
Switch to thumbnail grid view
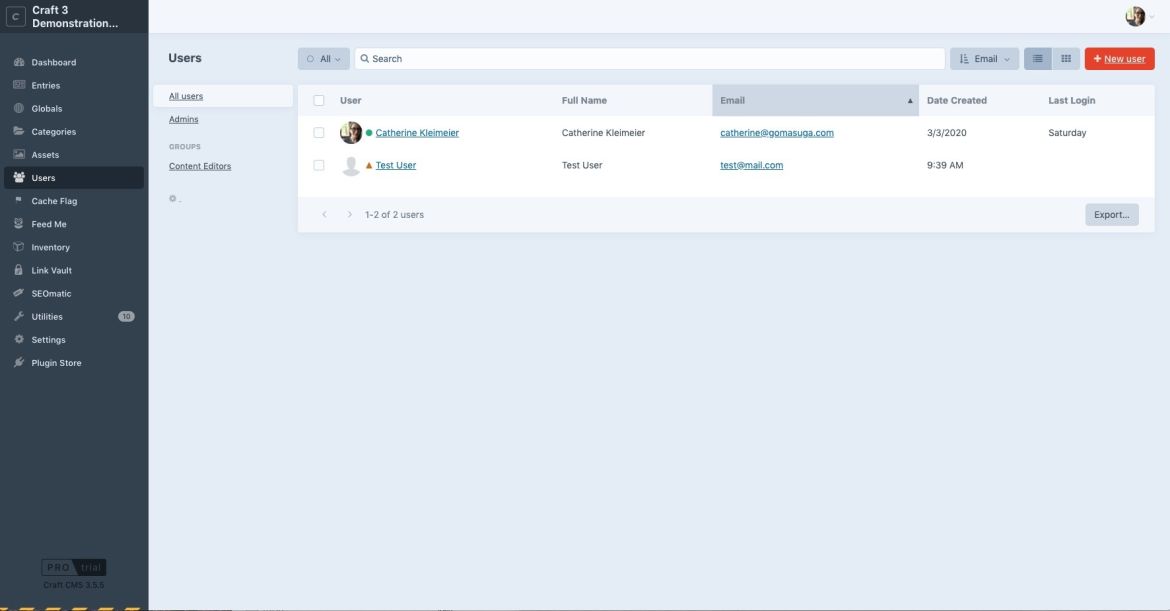tap(1064, 57)
